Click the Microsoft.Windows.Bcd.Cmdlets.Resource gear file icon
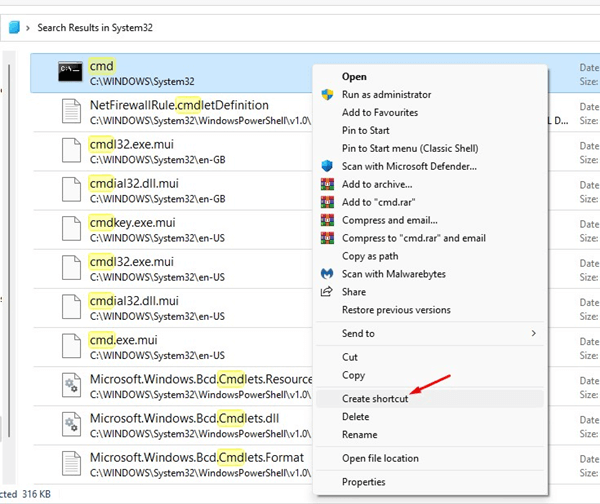 (72, 385)
